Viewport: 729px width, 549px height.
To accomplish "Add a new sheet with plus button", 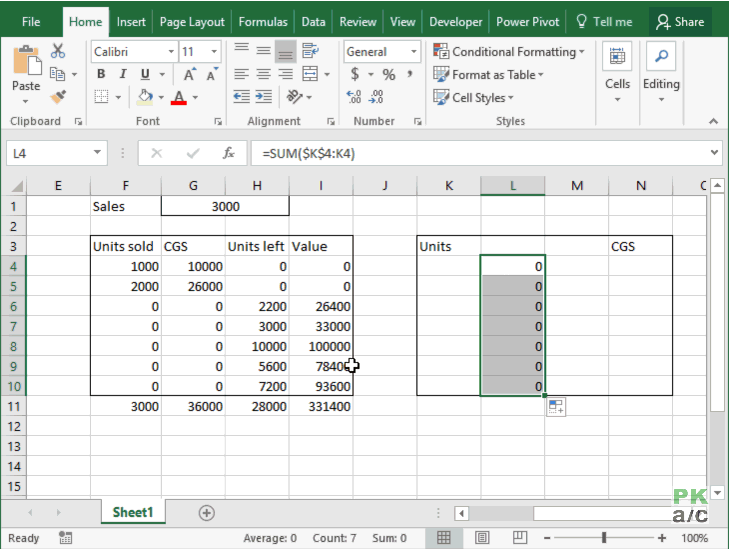I will tap(207, 513).
